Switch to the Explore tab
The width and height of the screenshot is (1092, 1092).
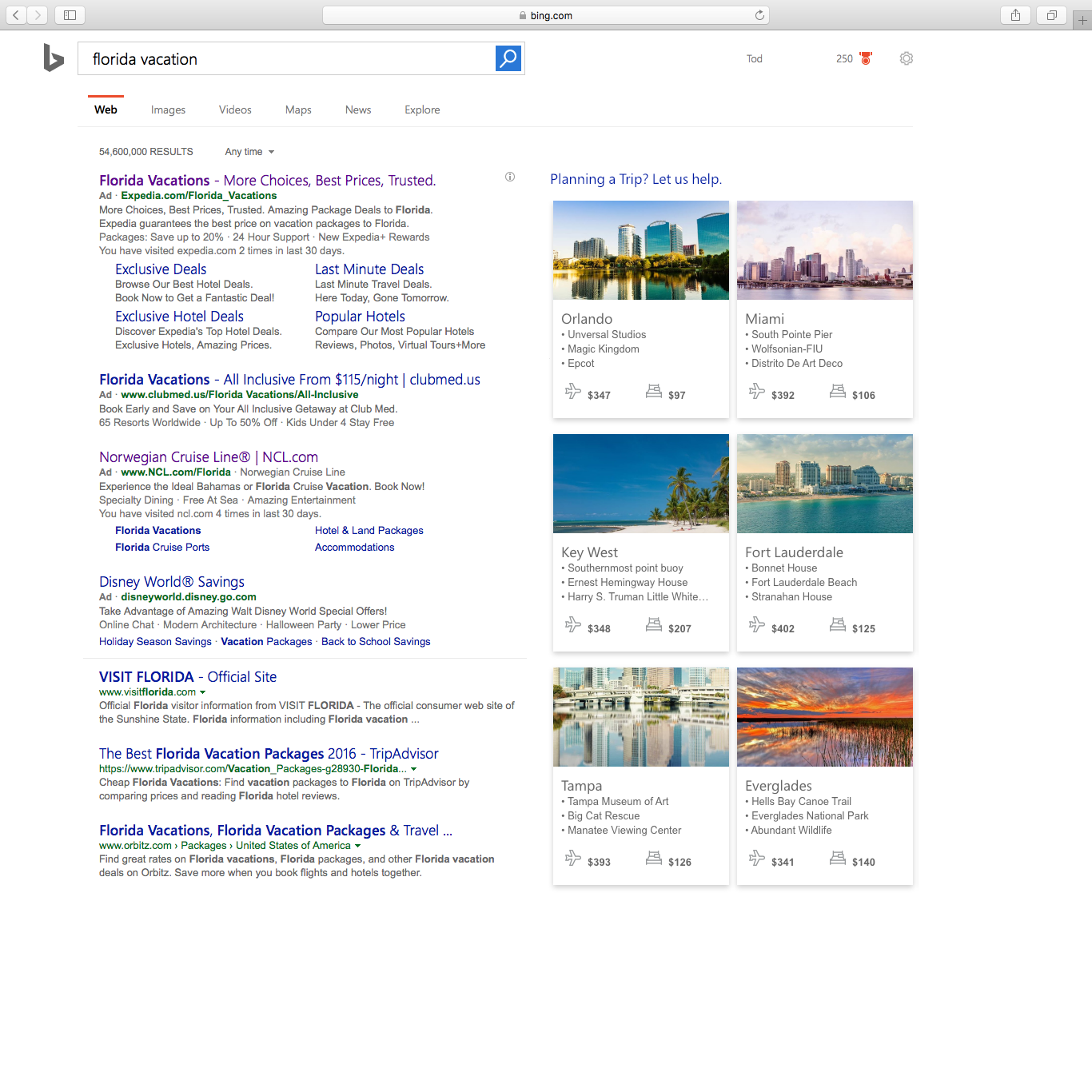[x=422, y=110]
